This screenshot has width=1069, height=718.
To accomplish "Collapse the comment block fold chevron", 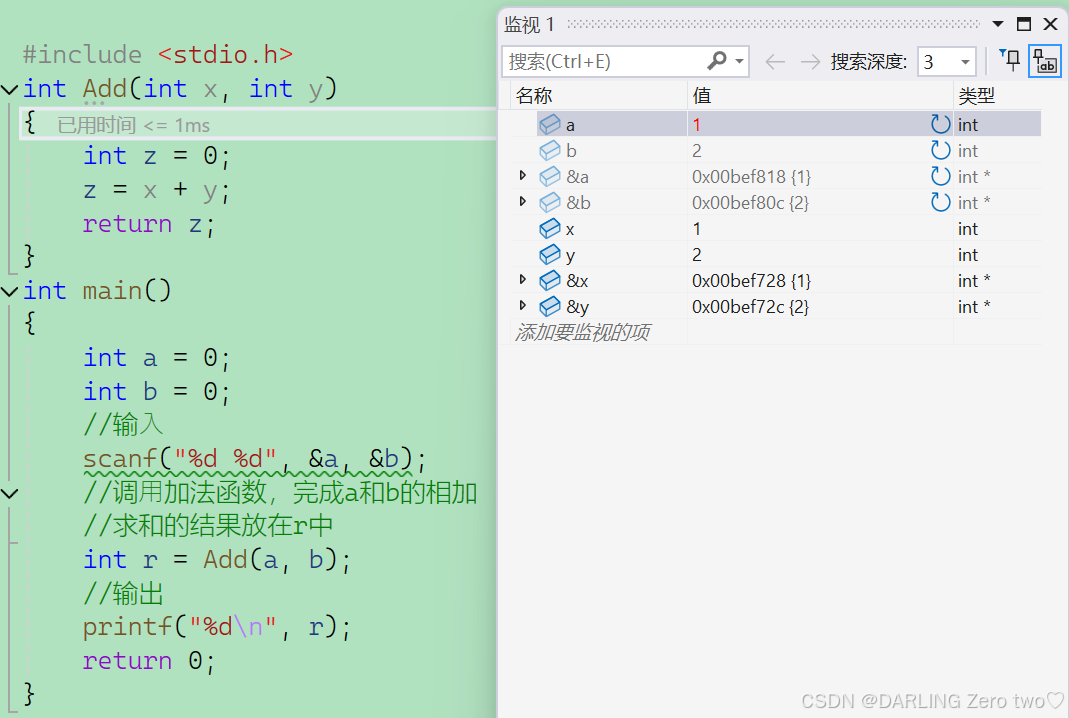I will pos(10,493).
